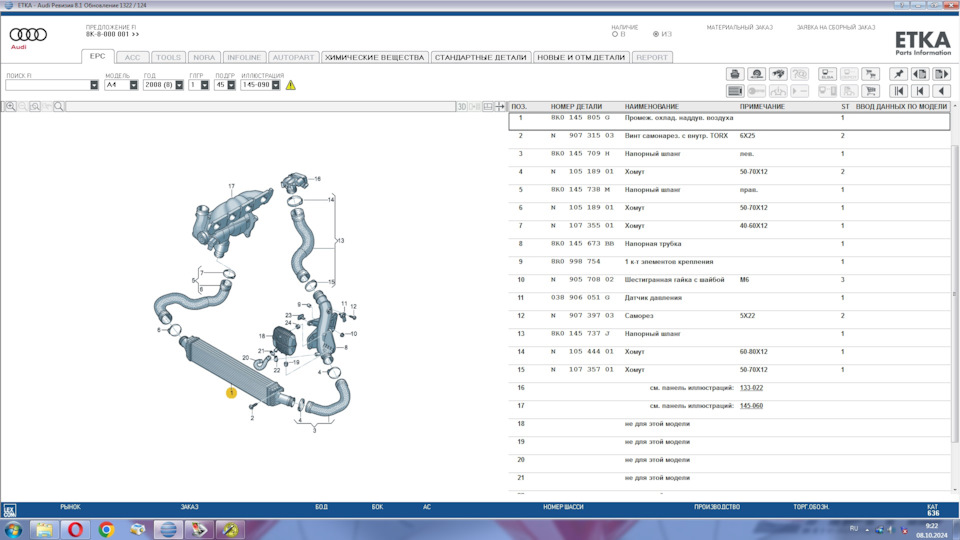The width and height of the screenshot is (960, 540).
Task: Click the ПРЕДЛОЖЕНИЕ FI 8K-8-000 001 link
Action: pos(112,34)
